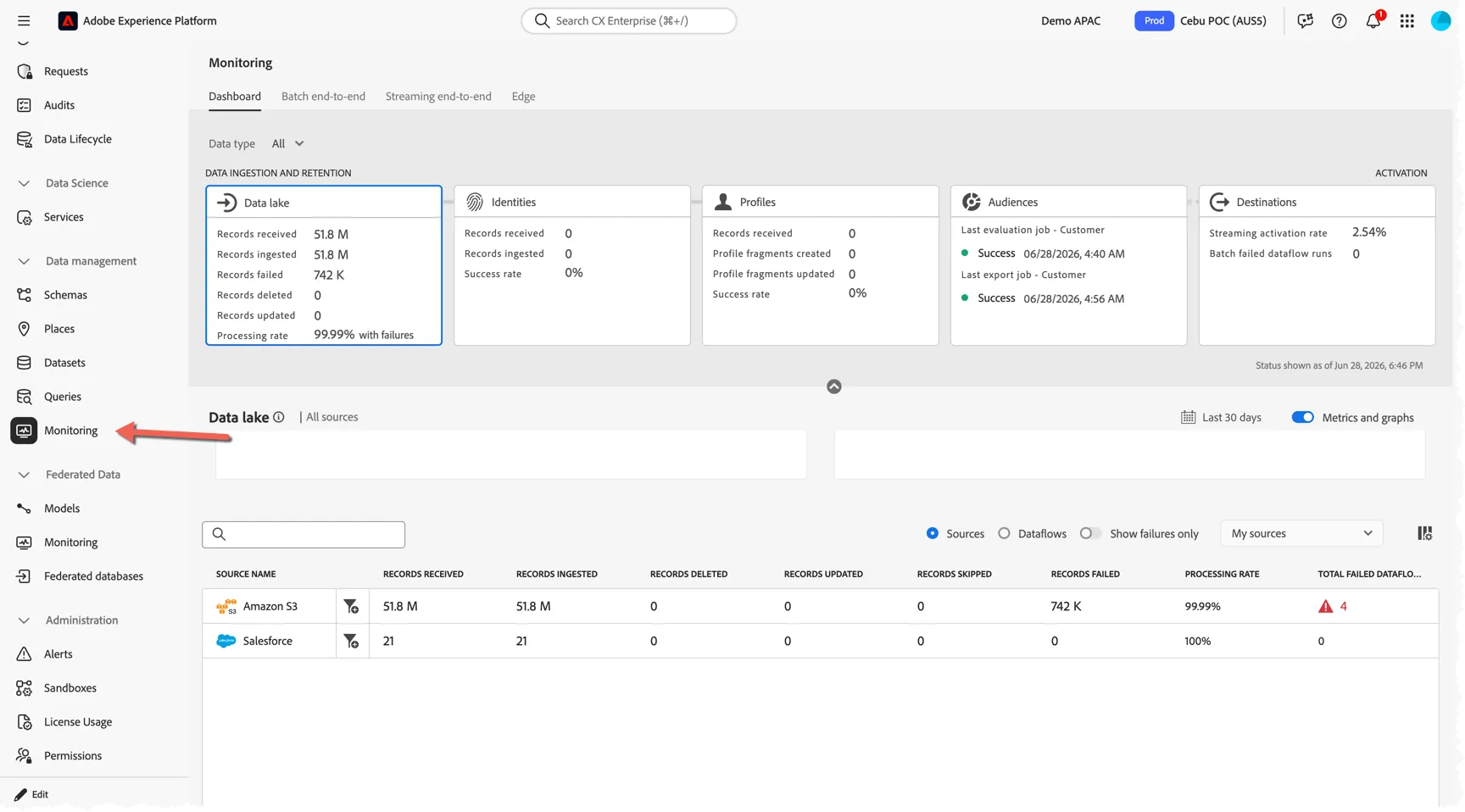Go to Queries in sidebar
The image size is (1465, 812).
63,397
